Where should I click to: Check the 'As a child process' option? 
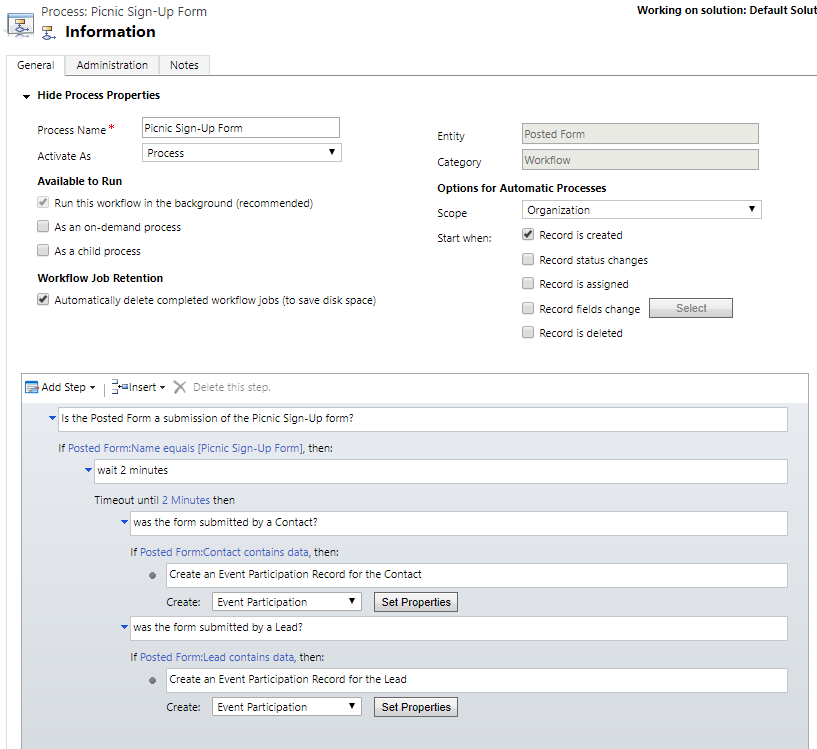coord(43,251)
